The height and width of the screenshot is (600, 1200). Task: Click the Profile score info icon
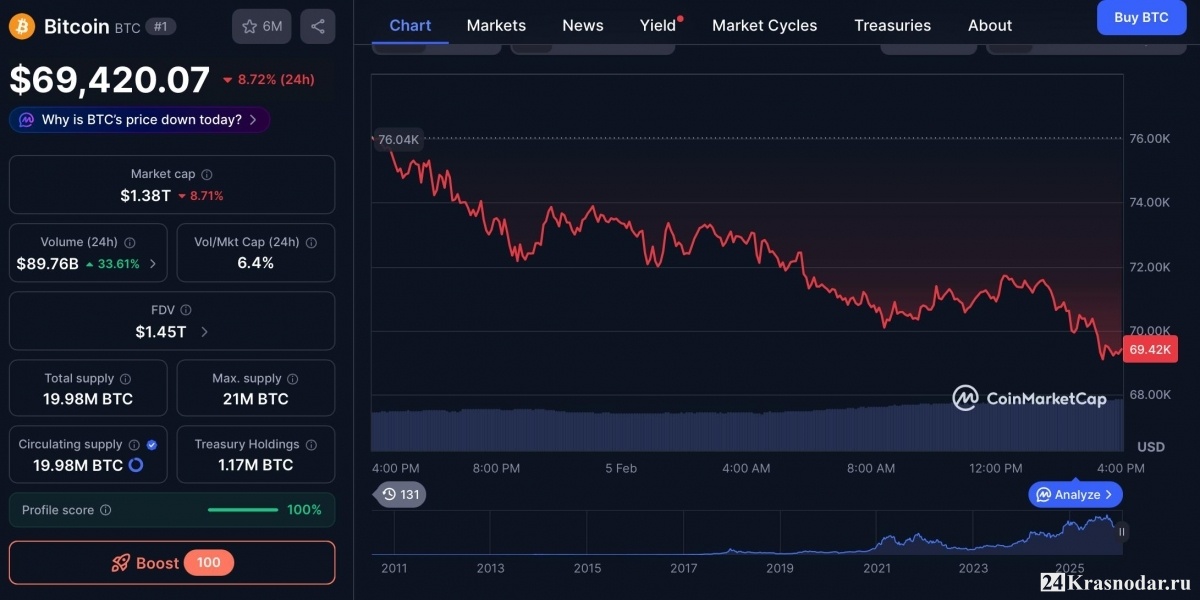[106, 510]
